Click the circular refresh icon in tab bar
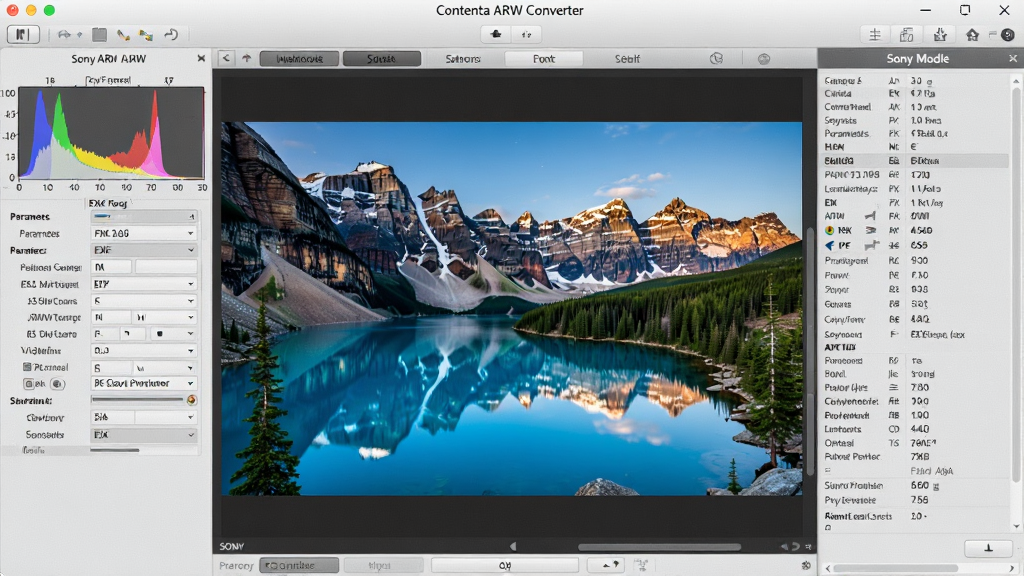 (x=716, y=58)
